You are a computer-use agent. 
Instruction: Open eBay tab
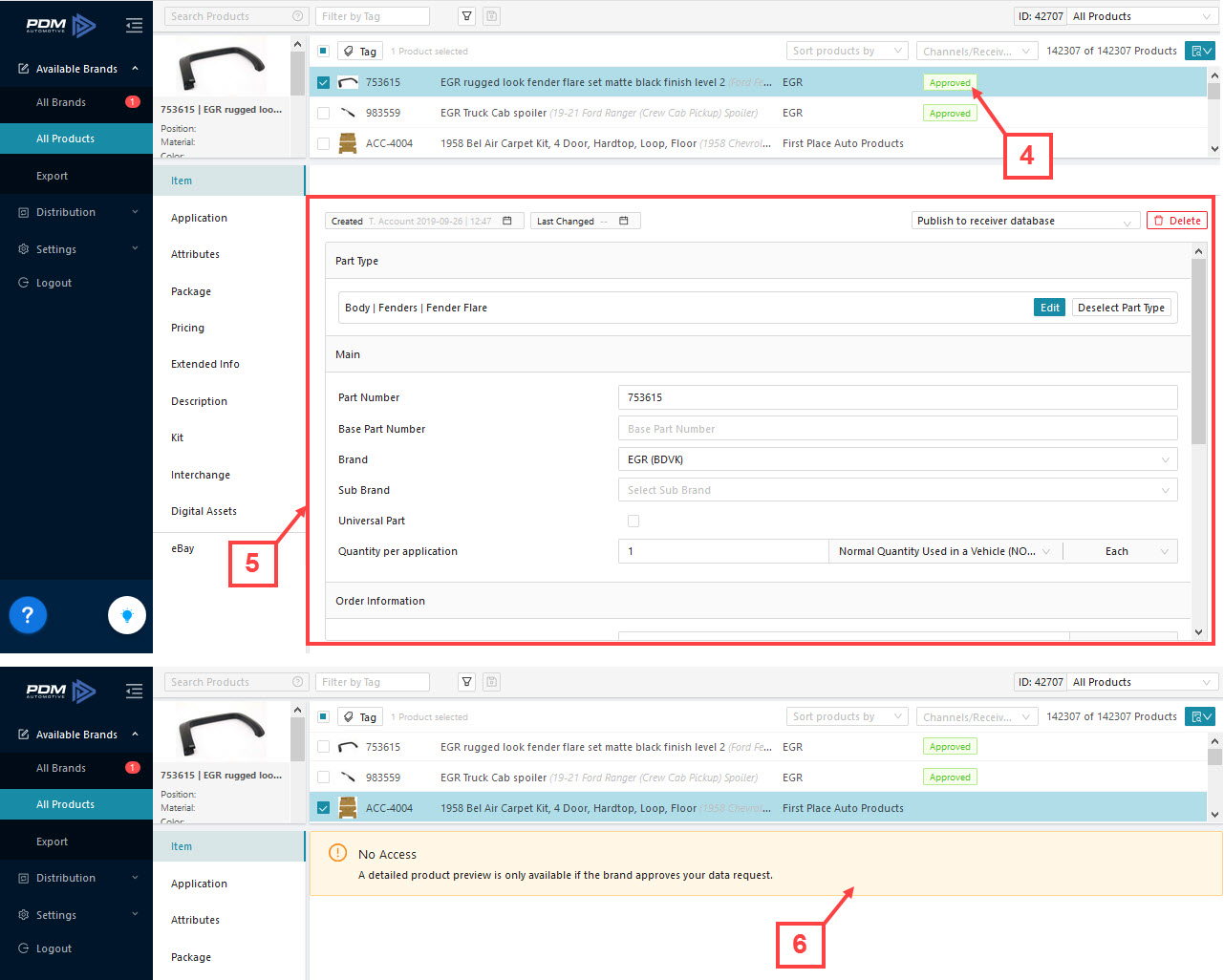pos(183,548)
